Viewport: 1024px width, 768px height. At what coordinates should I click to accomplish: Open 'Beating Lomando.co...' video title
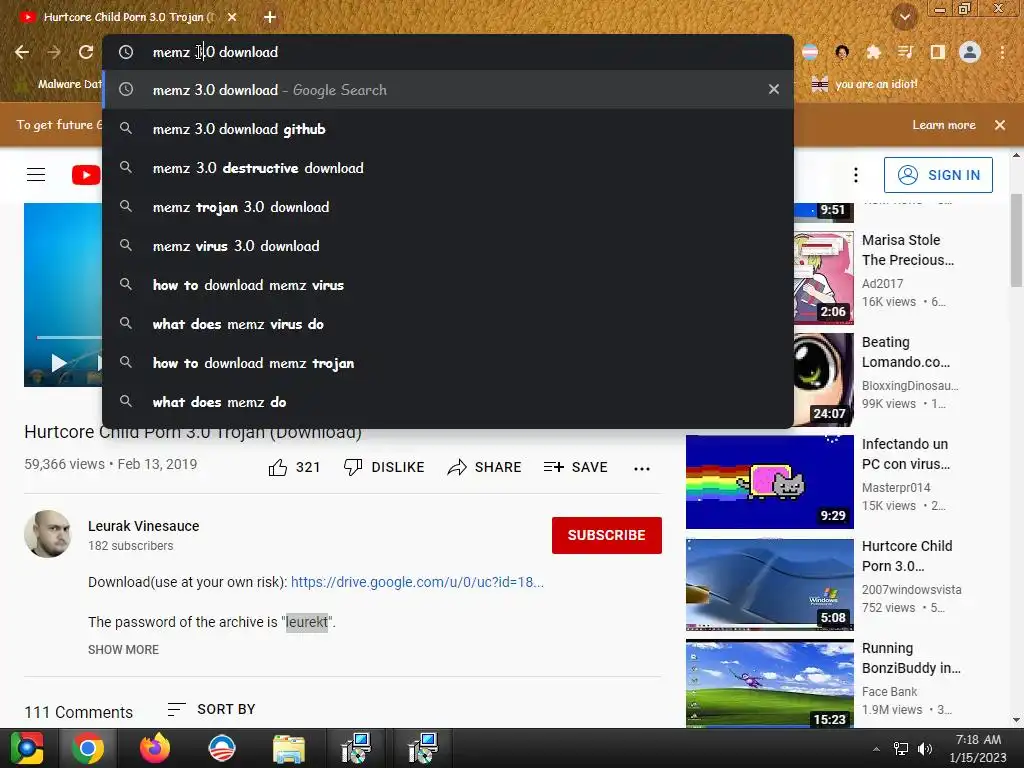point(906,352)
